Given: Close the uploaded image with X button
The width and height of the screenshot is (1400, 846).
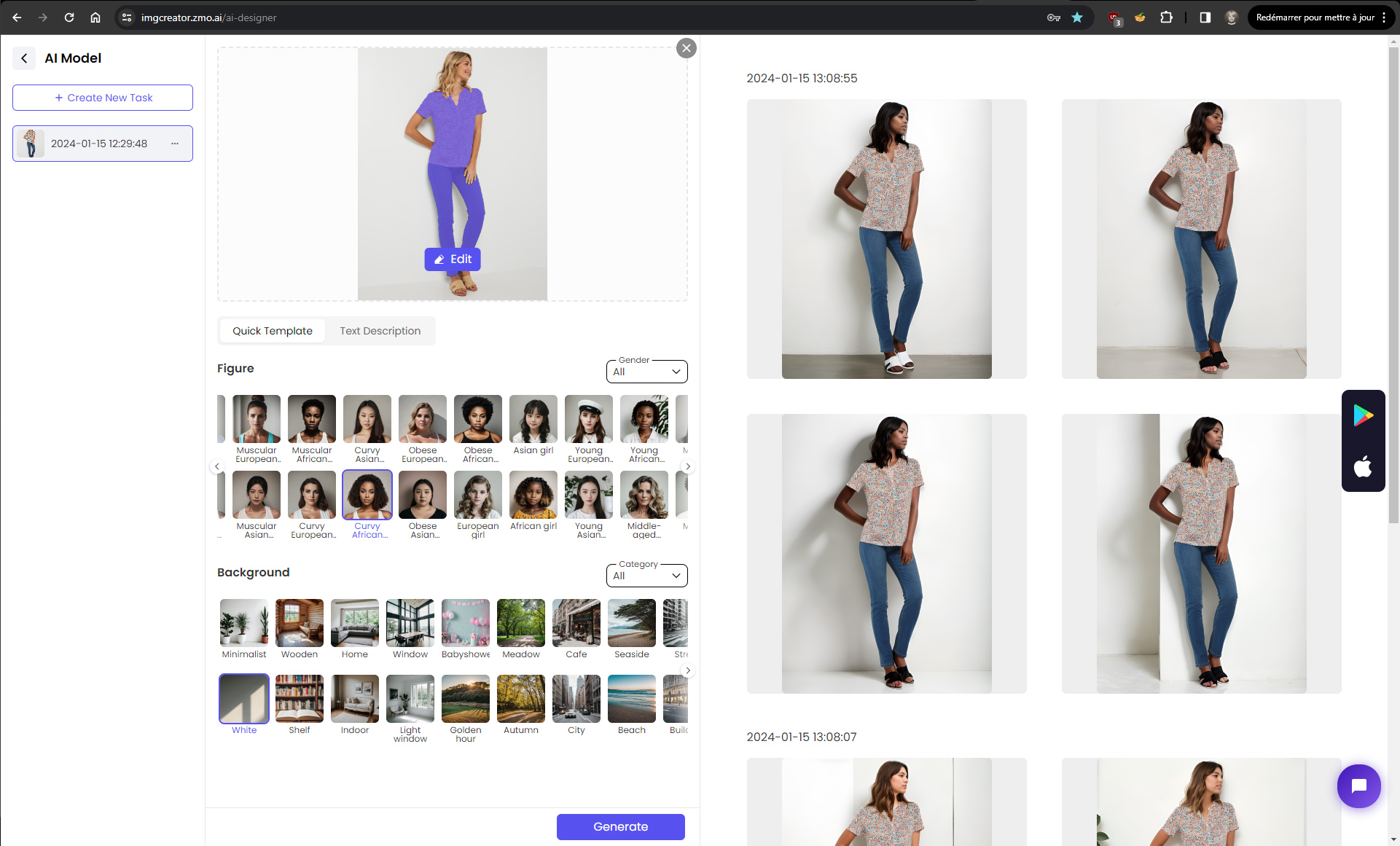Looking at the screenshot, I should 686,48.
